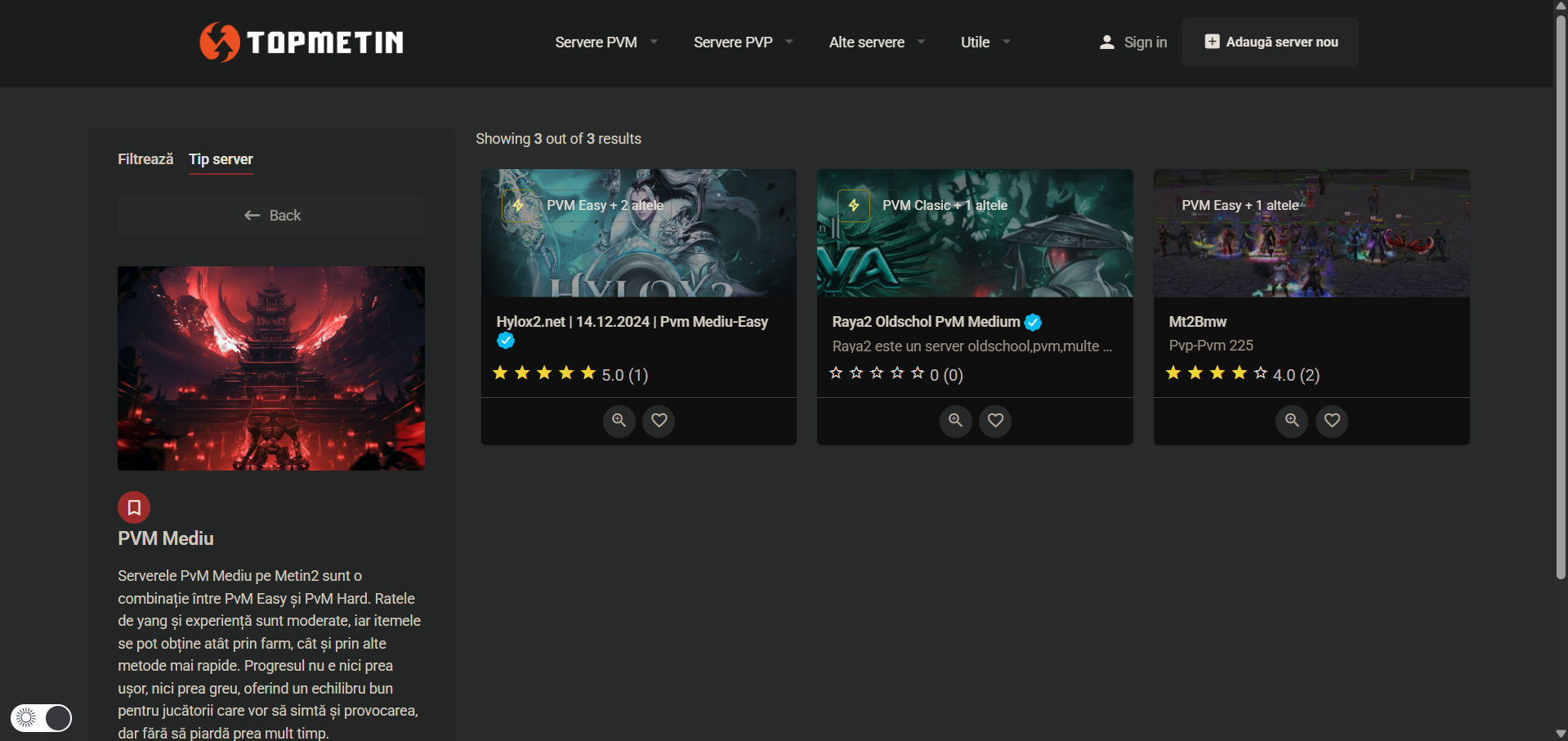Open the Utile dropdown menu
1568x741 pixels.
click(985, 42)
